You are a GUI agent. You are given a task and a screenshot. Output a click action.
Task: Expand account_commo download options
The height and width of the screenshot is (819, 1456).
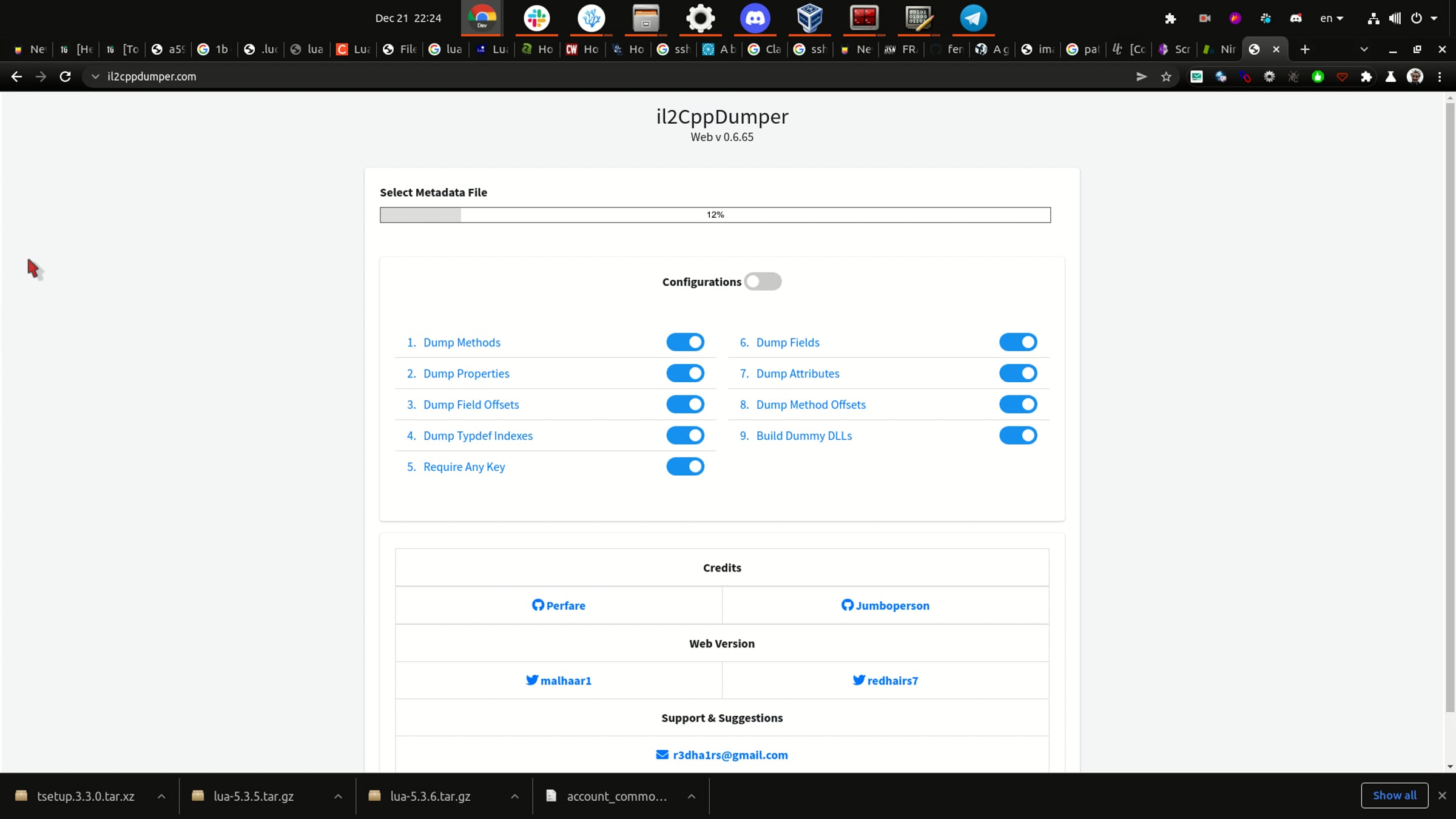691,797
